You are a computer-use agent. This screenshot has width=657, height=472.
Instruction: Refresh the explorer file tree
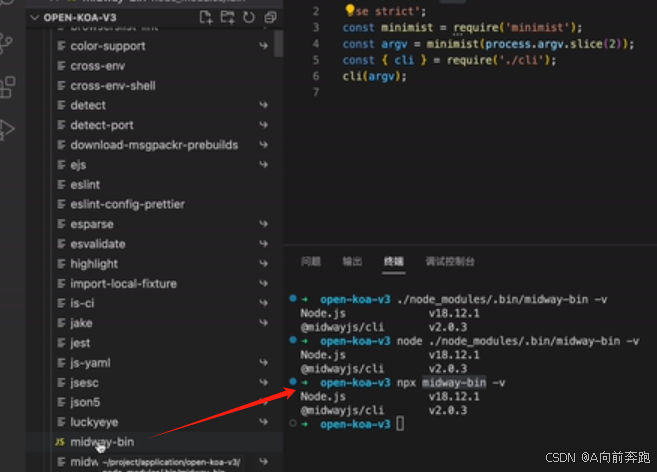(249, 18)
